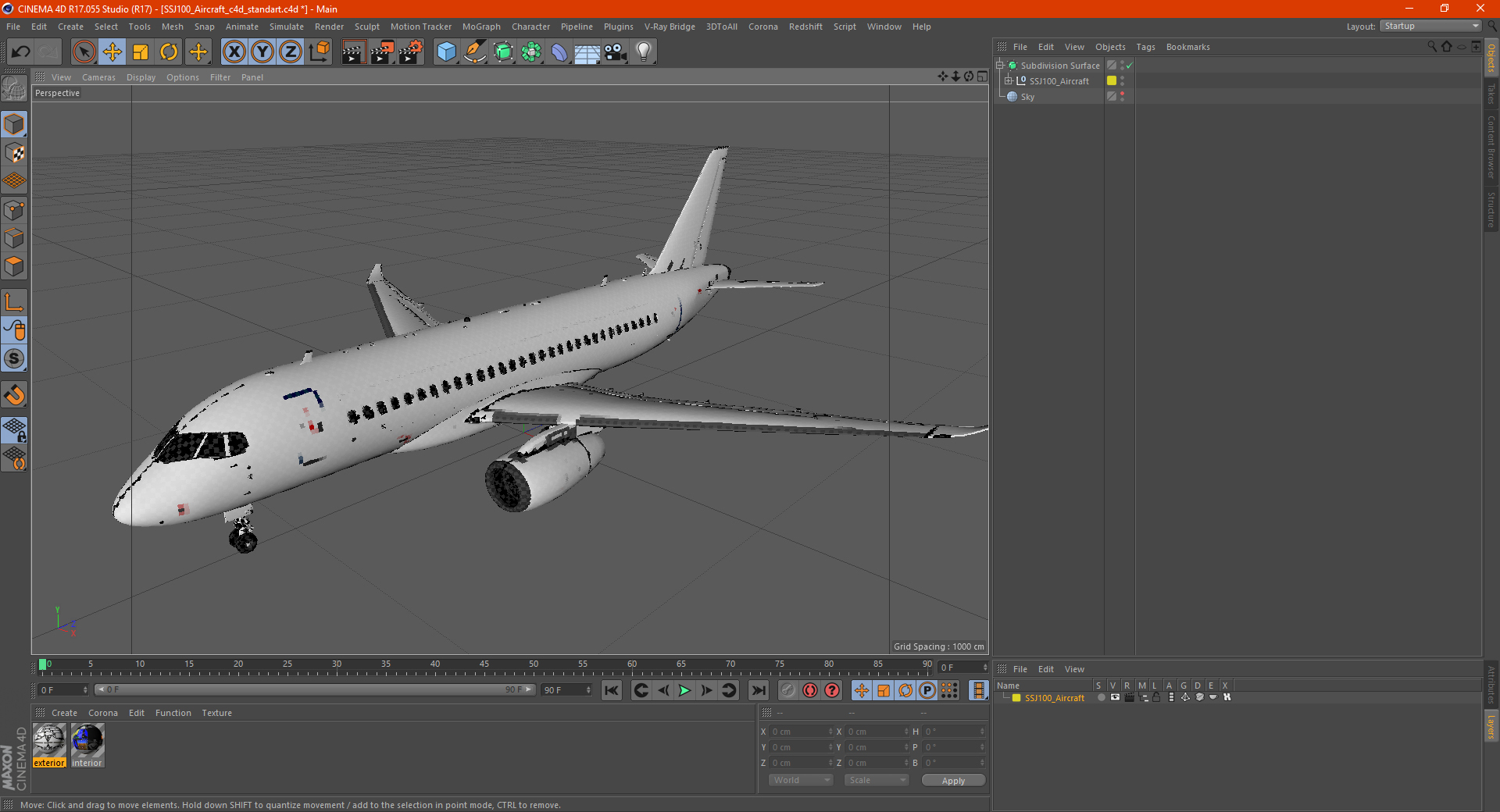Click the Apply button
The height and width of the screenshot is (812, 1500).
pyautogui.click(x=953, y=781)
